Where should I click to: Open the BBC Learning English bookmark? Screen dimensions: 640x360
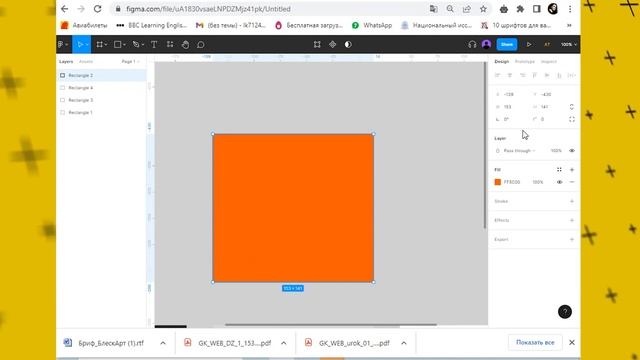pos(151,25)
